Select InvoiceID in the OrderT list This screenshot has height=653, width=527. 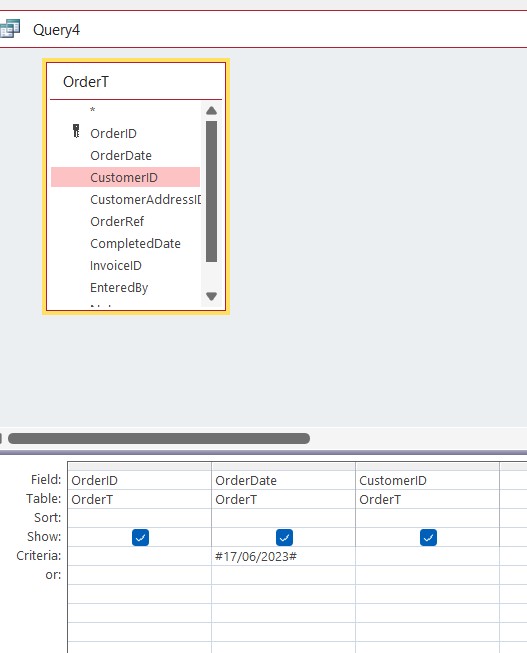(x=116, y=266)
